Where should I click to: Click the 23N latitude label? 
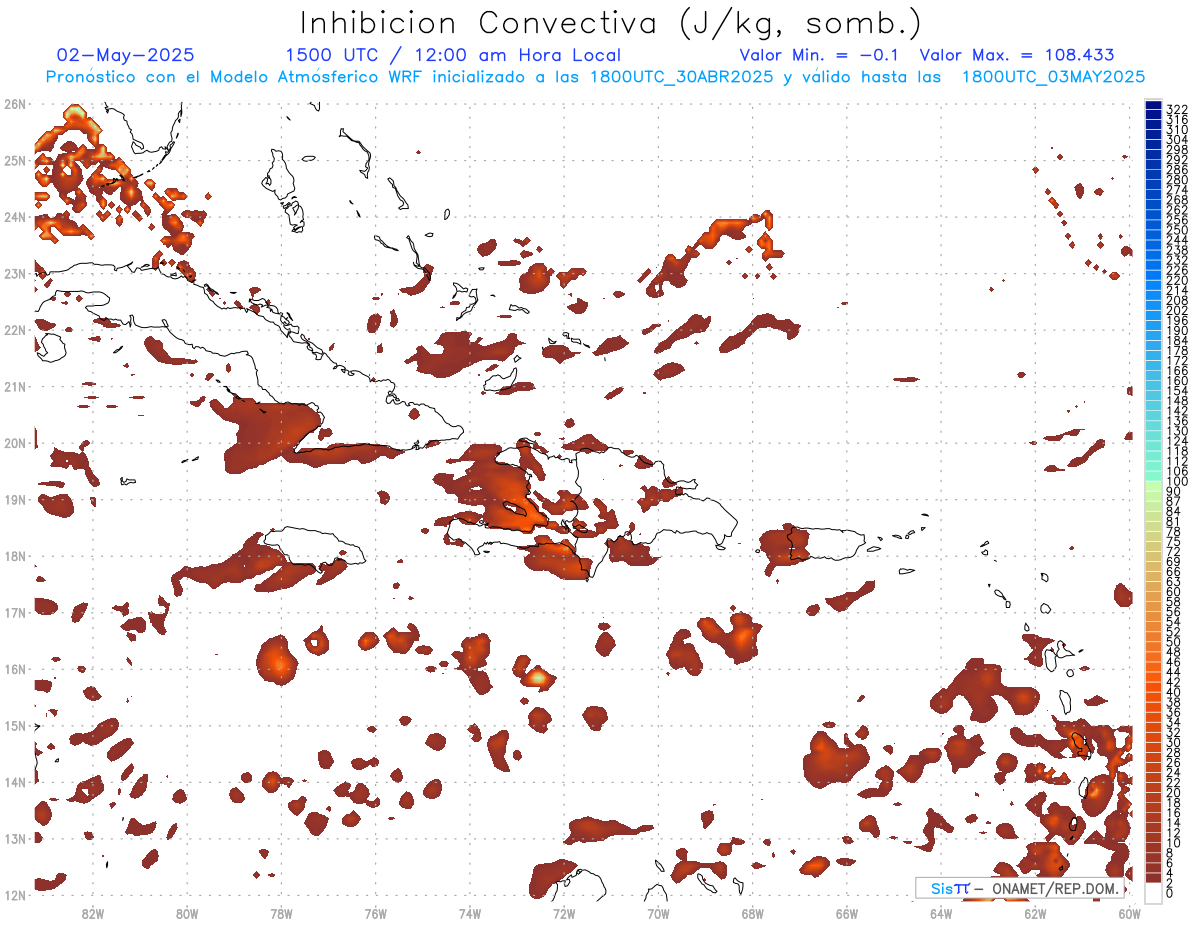pos(14,273)
